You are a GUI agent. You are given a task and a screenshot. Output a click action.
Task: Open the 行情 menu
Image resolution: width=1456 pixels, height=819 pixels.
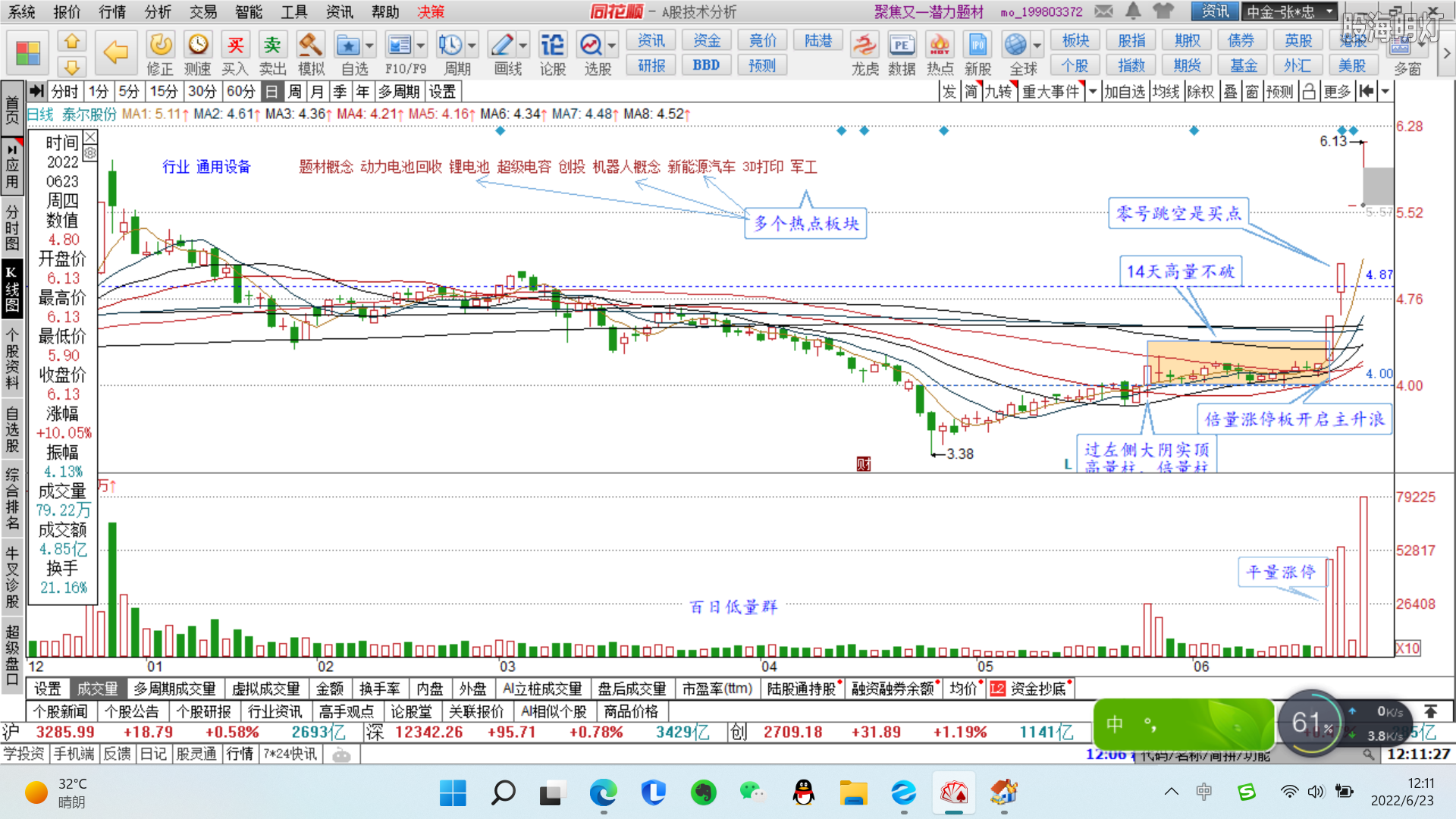click(x=112, y=11)
